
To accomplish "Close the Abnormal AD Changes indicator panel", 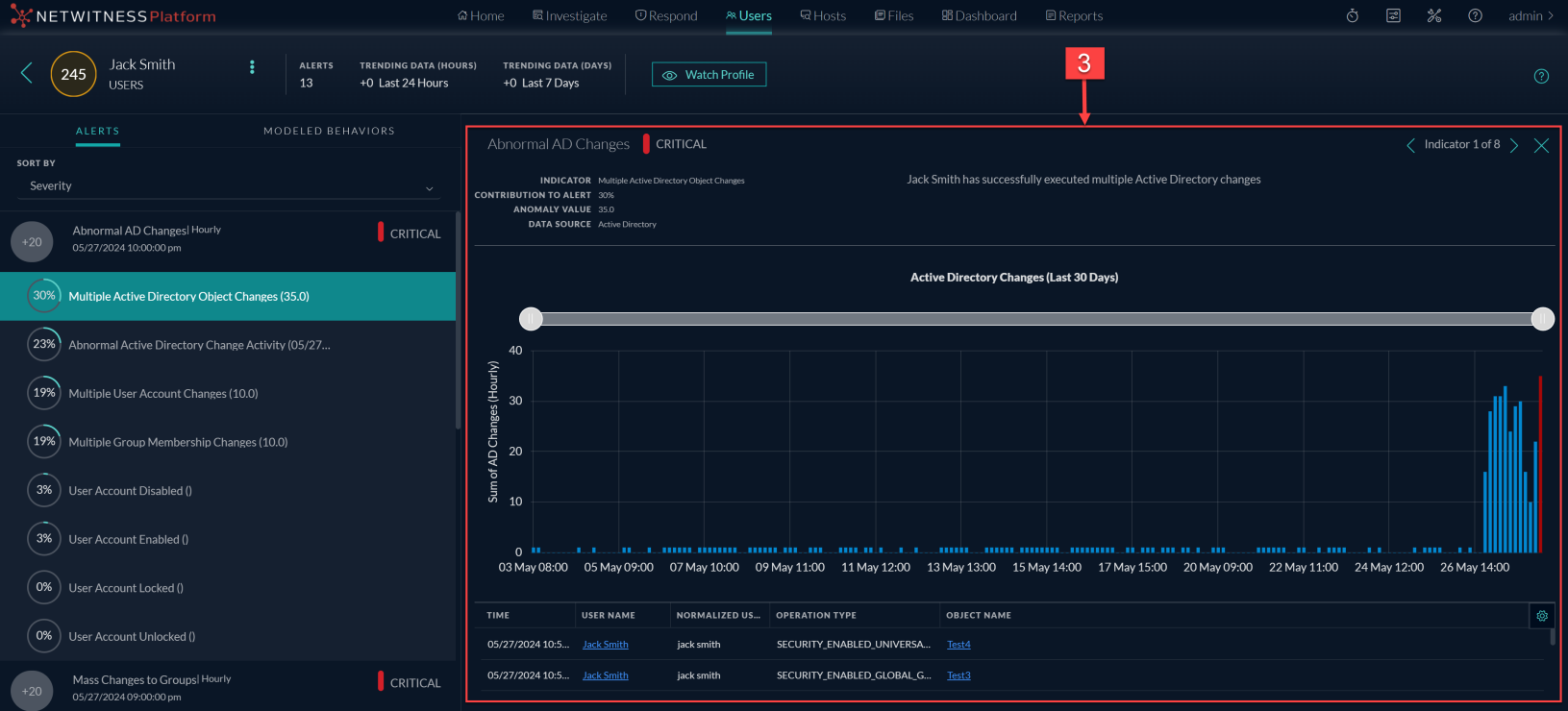I will point(1541,145).
